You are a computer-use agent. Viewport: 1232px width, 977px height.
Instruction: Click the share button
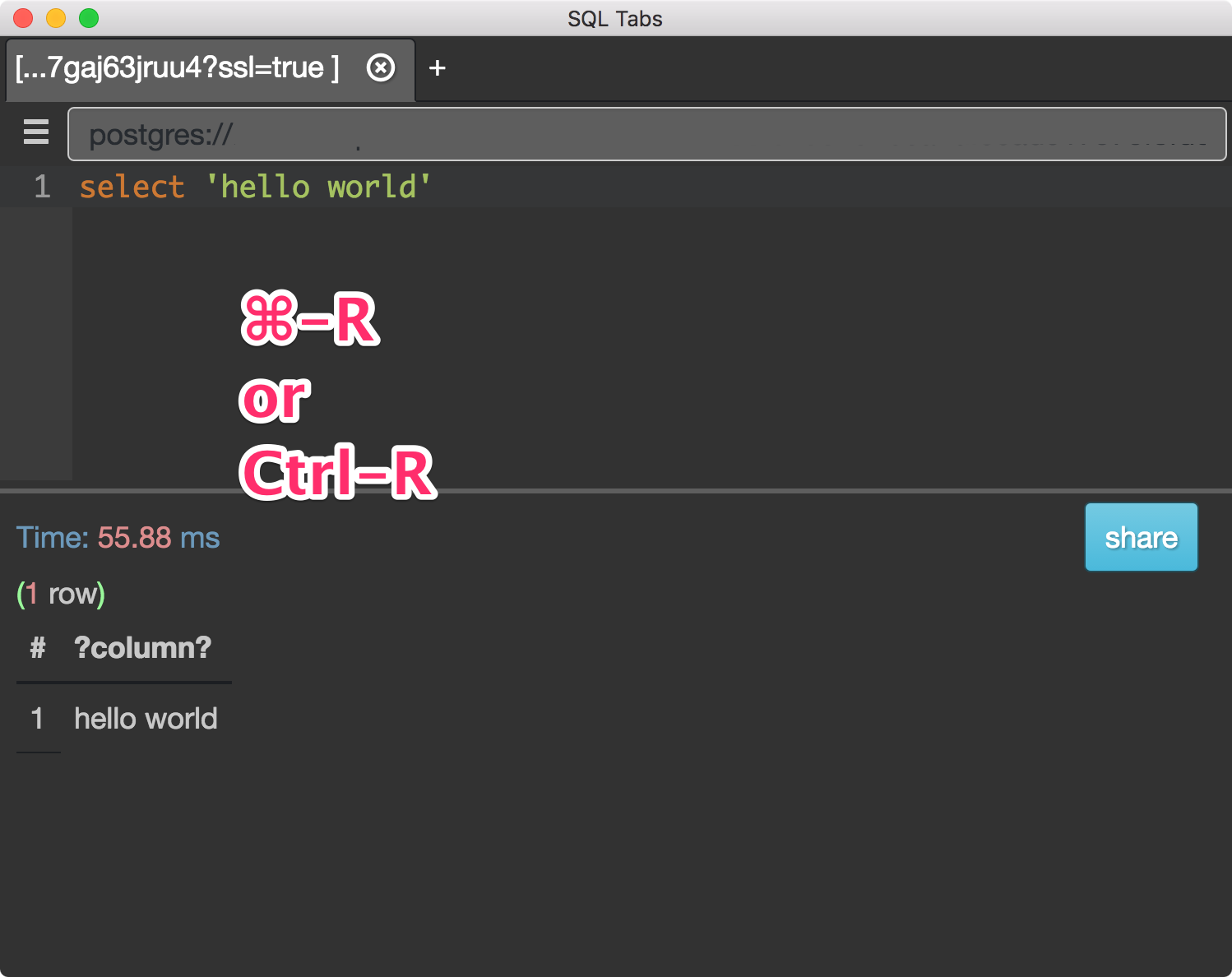click(1141, 537)
